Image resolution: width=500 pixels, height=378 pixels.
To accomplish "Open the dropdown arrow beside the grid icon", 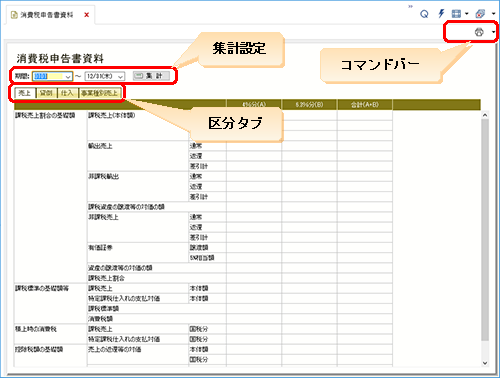I will (x=467, y=14).
